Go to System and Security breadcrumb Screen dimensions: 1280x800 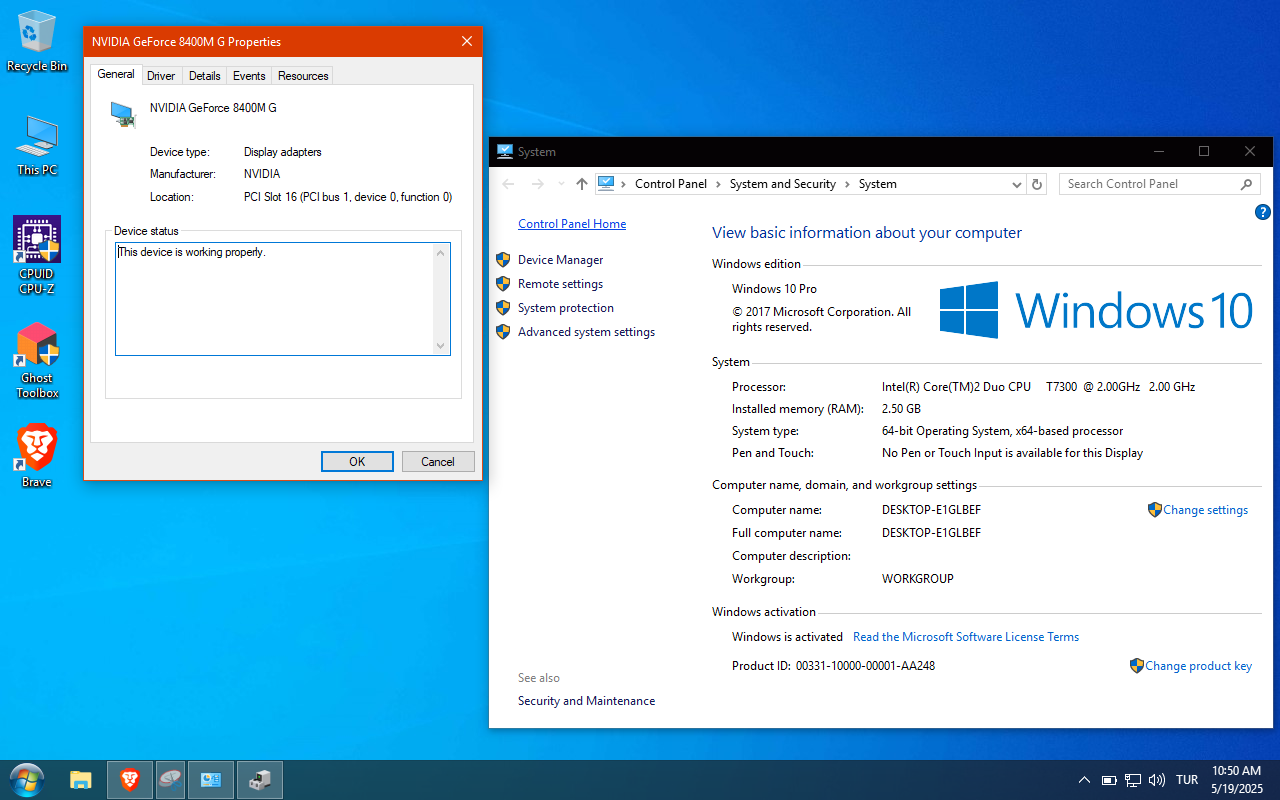coord(783,184)
